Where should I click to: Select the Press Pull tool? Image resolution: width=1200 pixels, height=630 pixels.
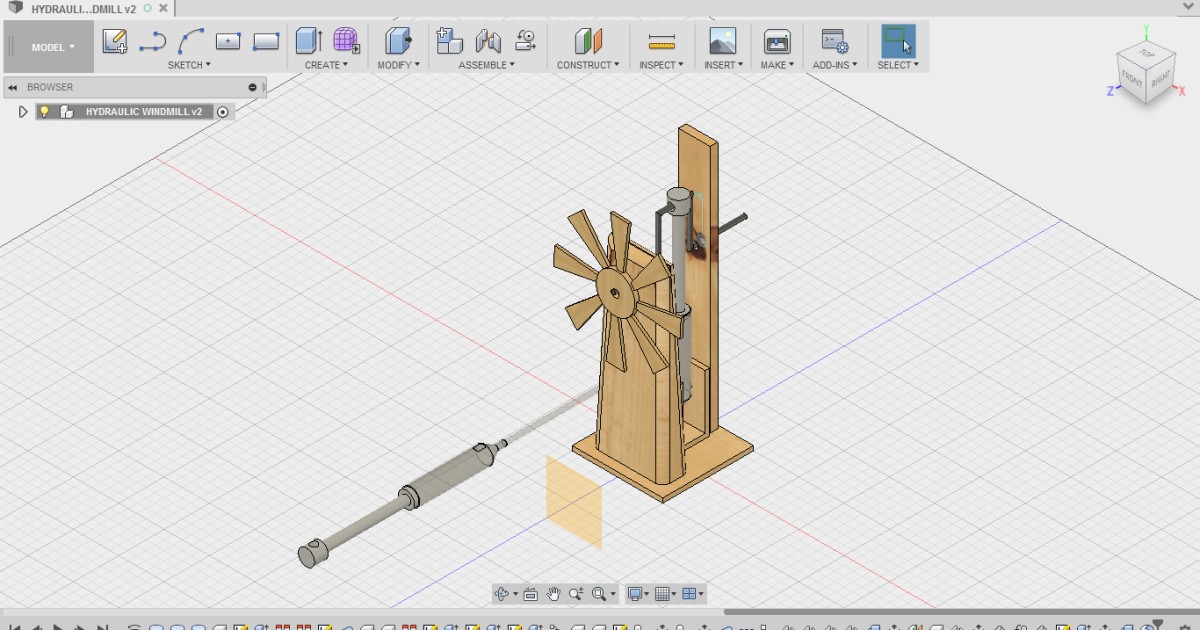pyautogui.click(x=398, y=42)
